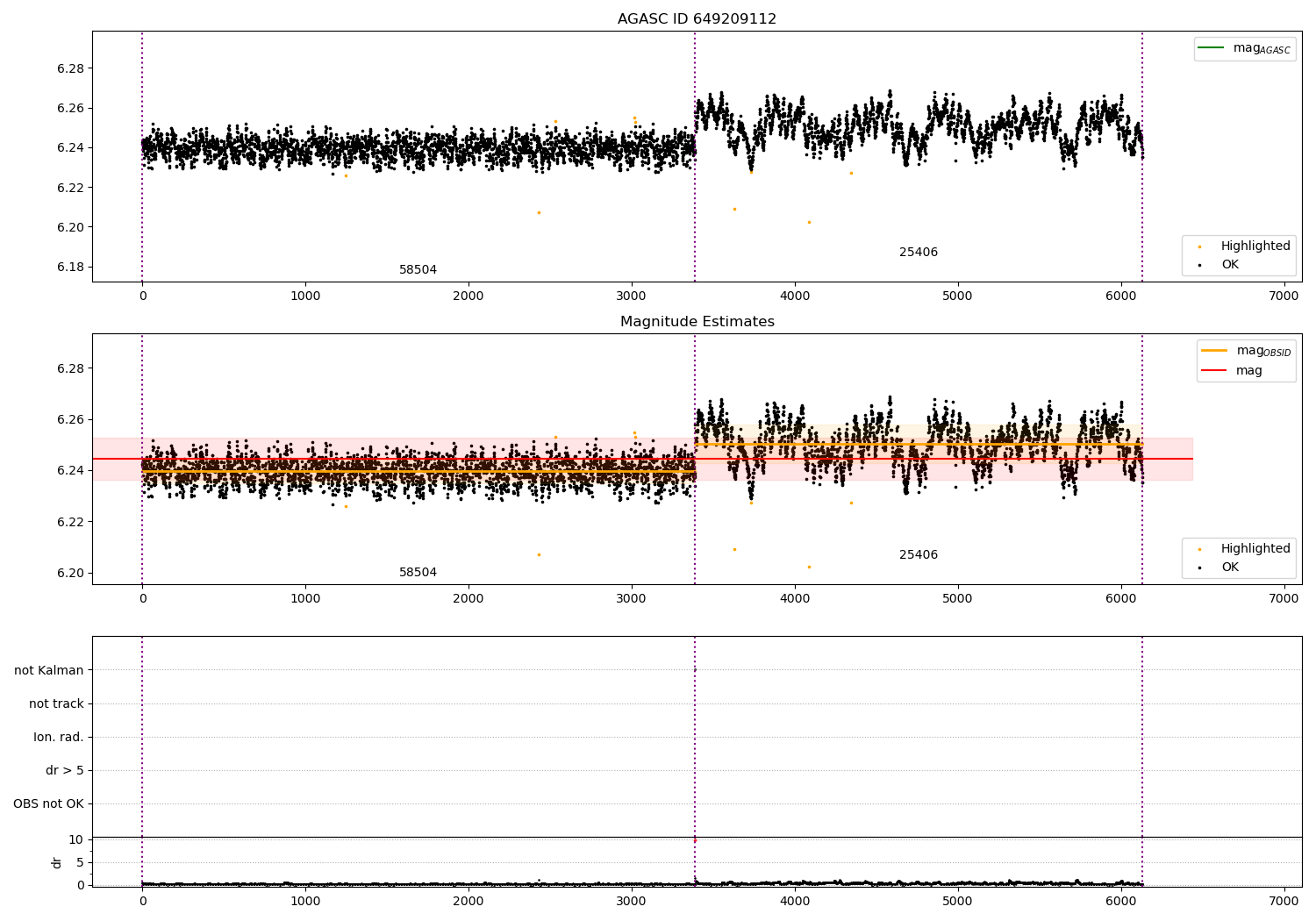Click the middle dotted vertical line in top plot
This screenshot has height=921, width=1316.
[695, 157]
